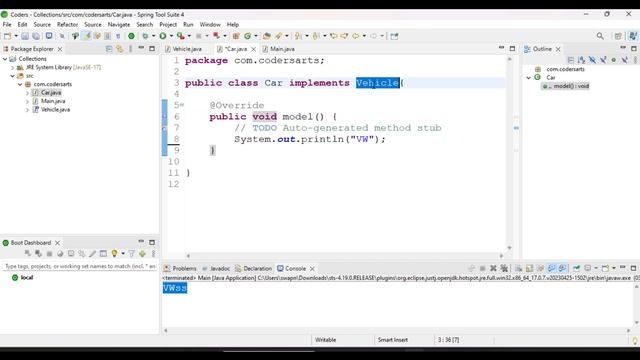This screenshot has height=360, width=640.
Task: Close the Car.java editor tab
Action: click(253, 49)
